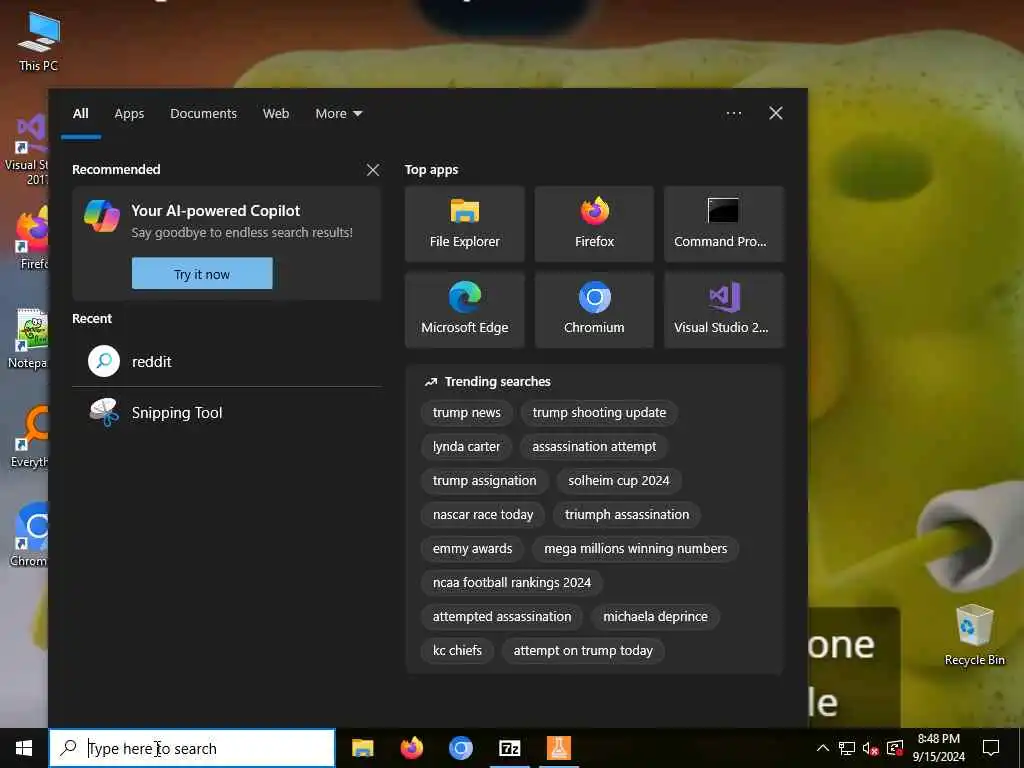Search trending topic triumph assassination
Screen dimensions: 1024x768
click(626, 515)
